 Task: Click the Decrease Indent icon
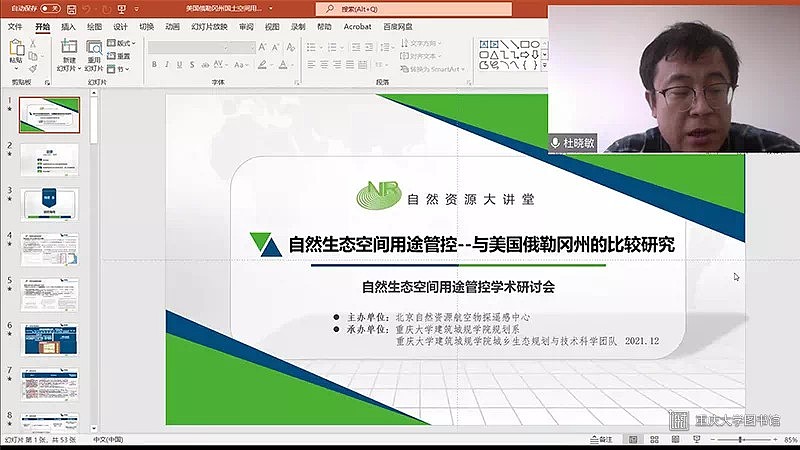tap(356, 47)
